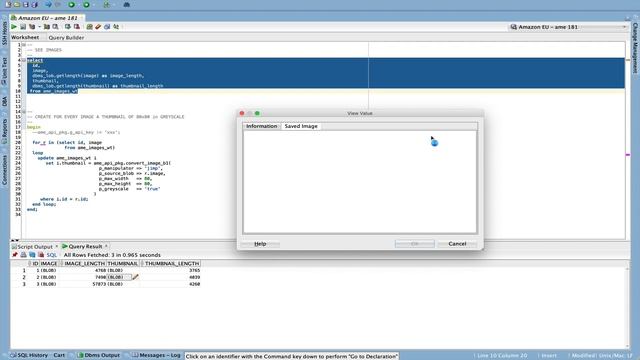Click the THUMBNAIL column header
This screenshot has height=360, width=640.
click(x=122, y=264)
